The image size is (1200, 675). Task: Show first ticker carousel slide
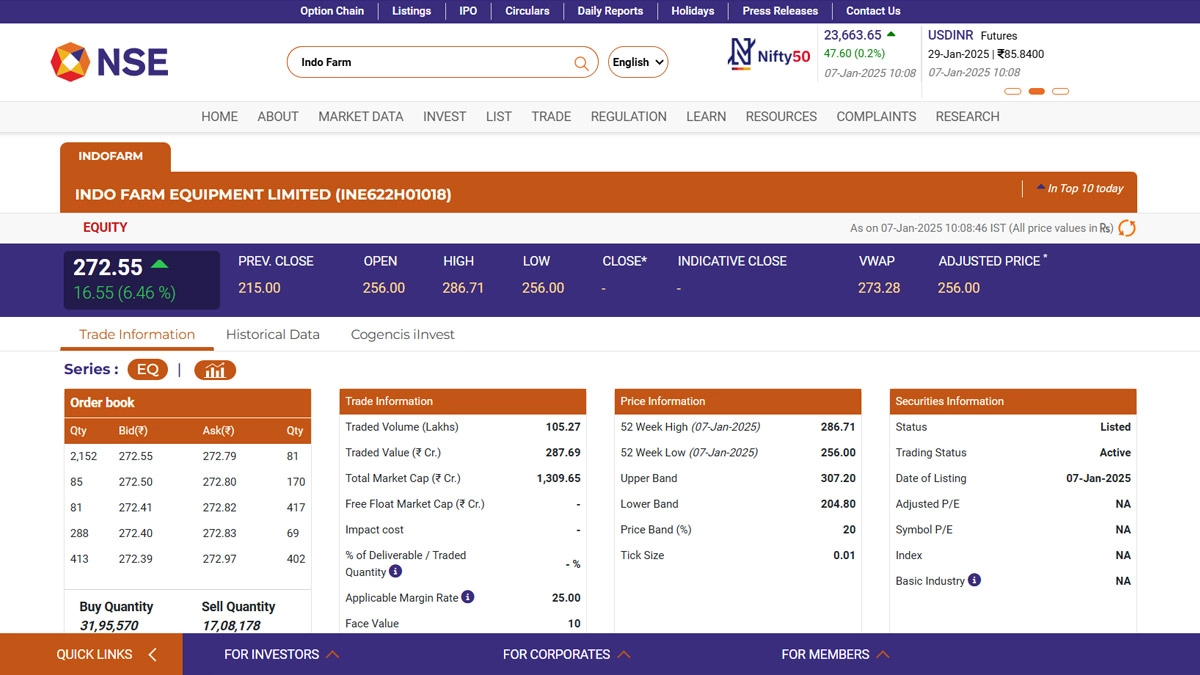click(1012, 91)
